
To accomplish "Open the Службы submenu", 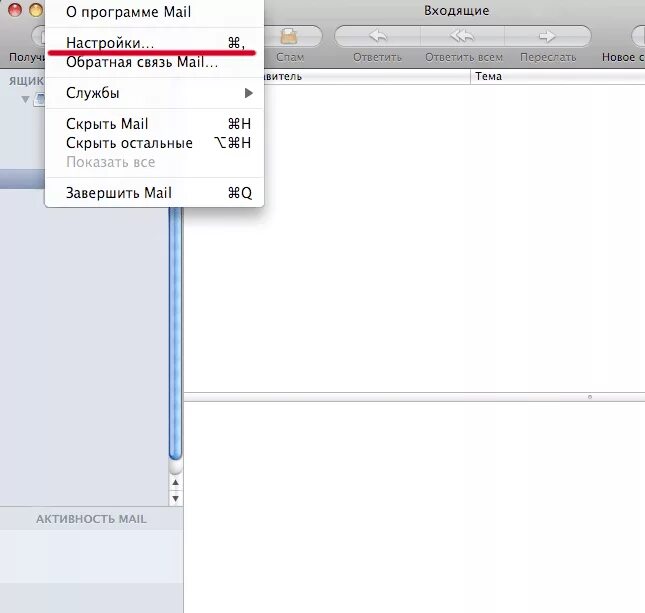I will tap(154, 93).
